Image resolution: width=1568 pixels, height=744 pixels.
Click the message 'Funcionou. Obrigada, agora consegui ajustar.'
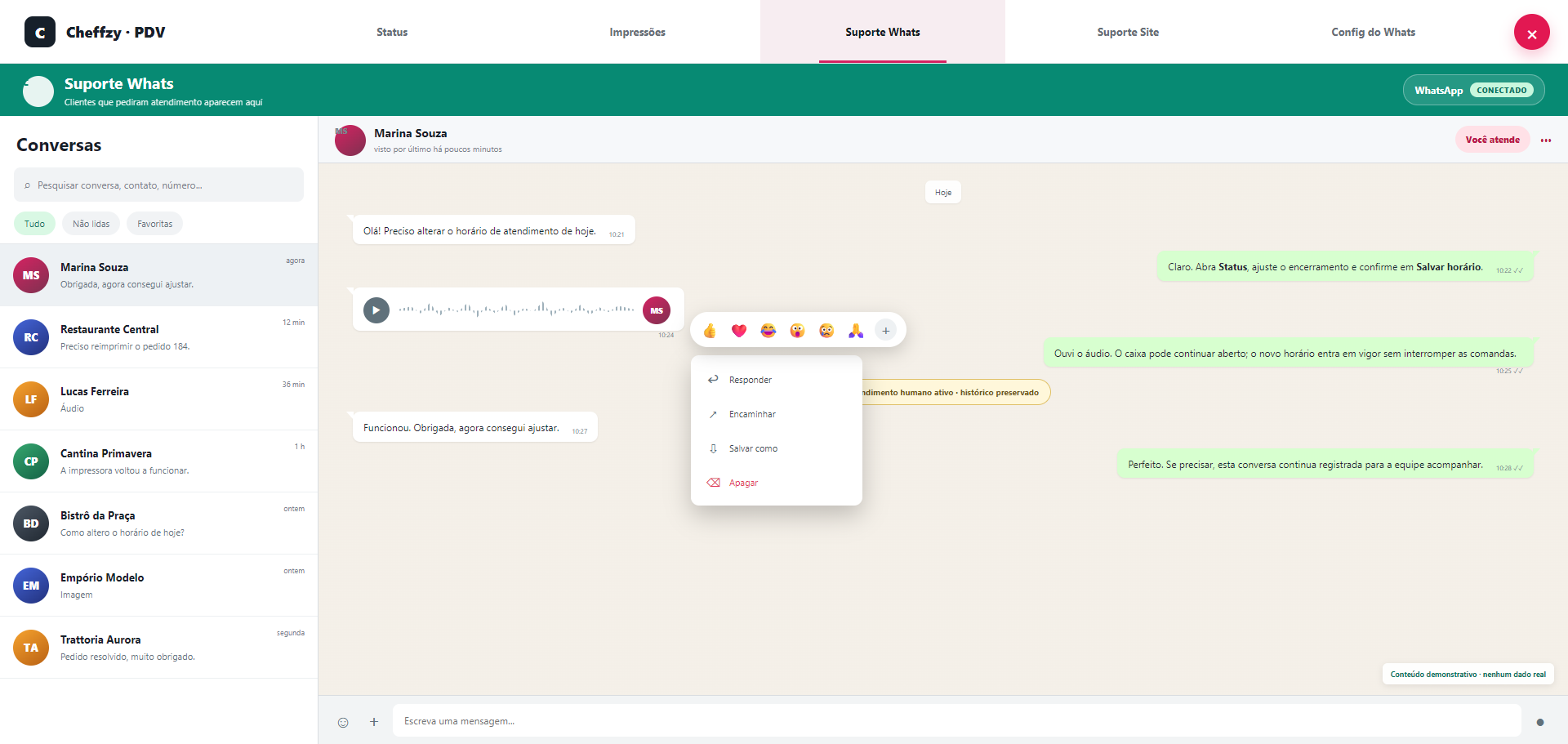pos(474,428)
